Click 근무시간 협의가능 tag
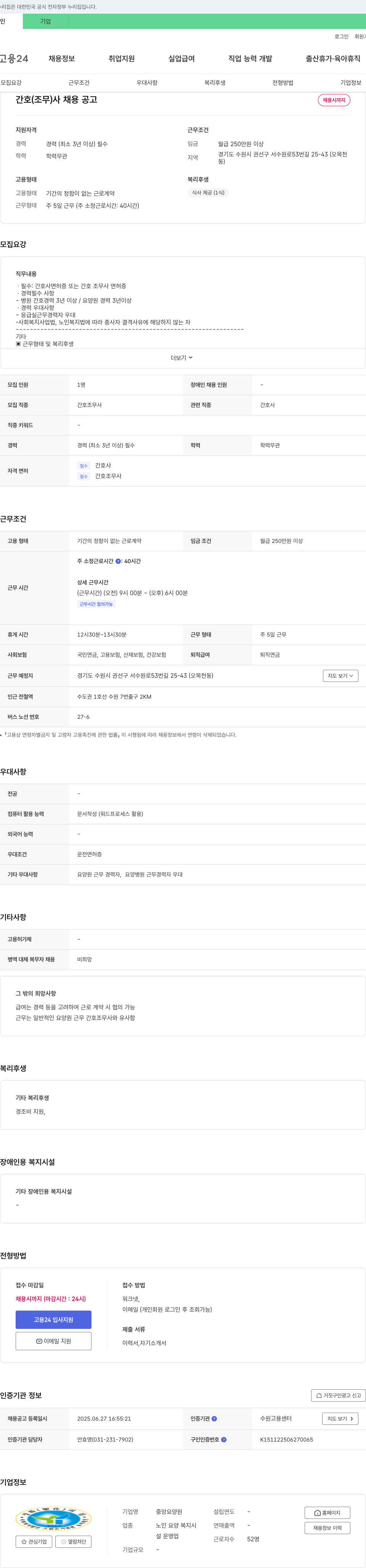Image resolution: width=366 pixels, height=1568 pixels. [x=96, y=604]
